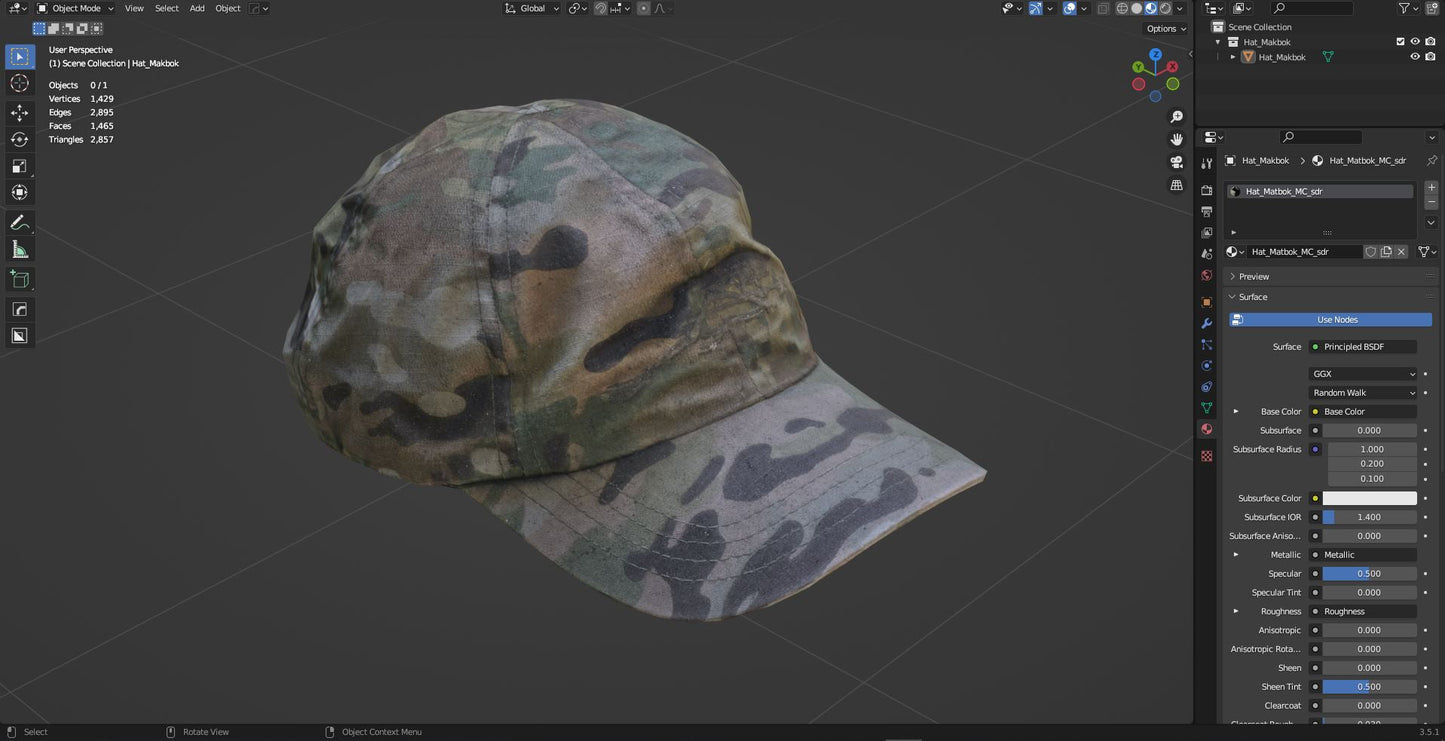This screenshot has width=1445, height=741.
Task: Open the Add menu in the viewport header
Action: [x=196, y=8]
